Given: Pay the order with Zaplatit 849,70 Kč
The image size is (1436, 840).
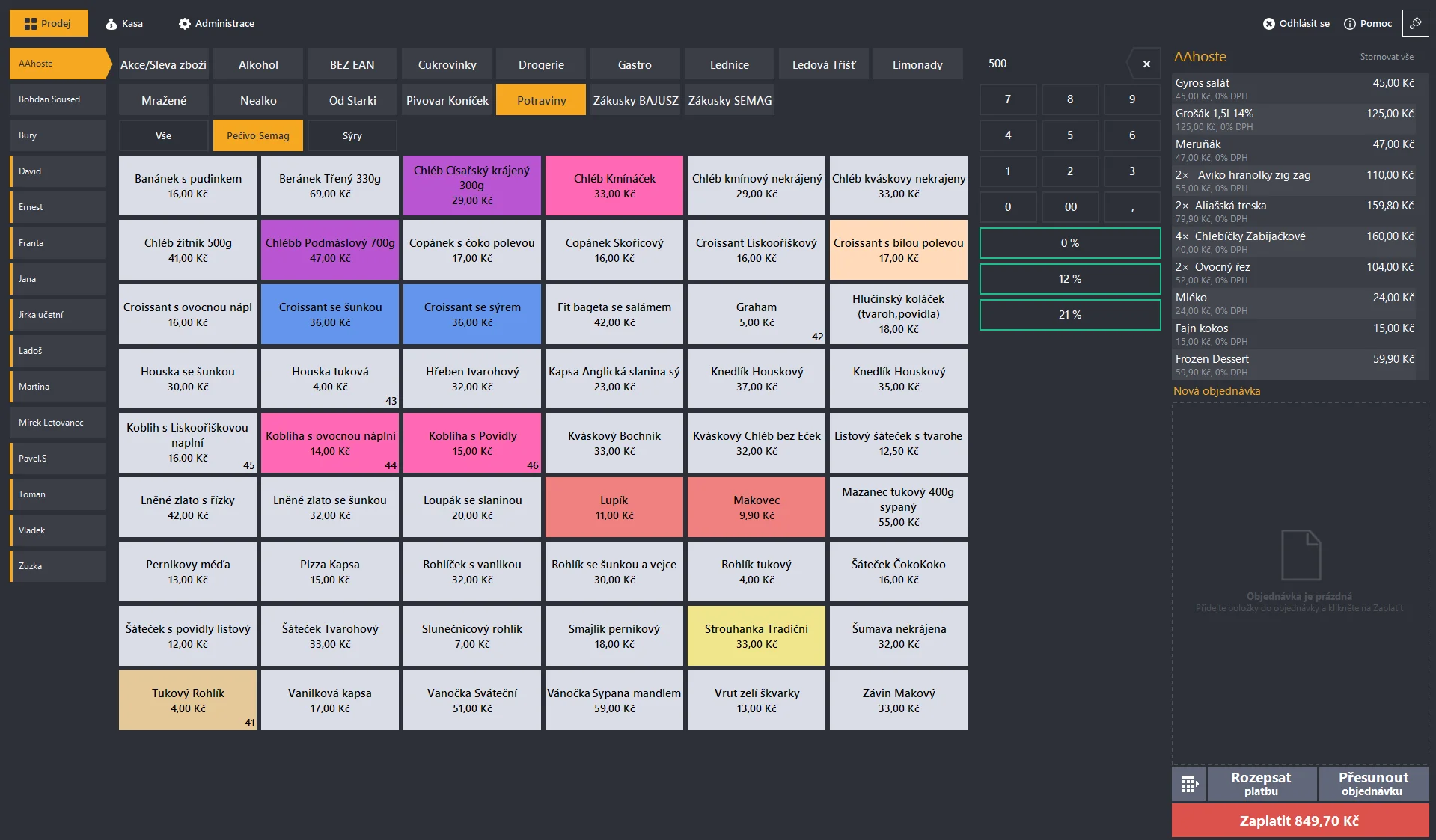Looking at the screenshot, I should coord(1300,821).
